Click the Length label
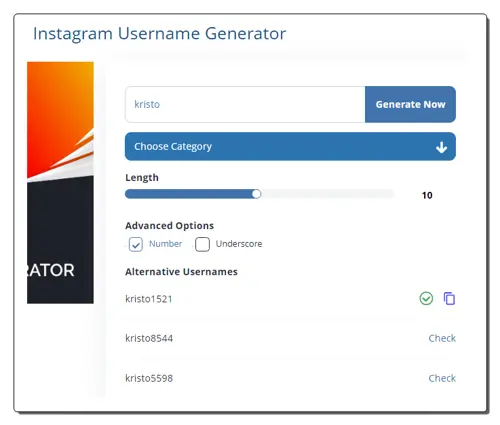Viewport: 500px width, 425px height. [x=142, y=178]
